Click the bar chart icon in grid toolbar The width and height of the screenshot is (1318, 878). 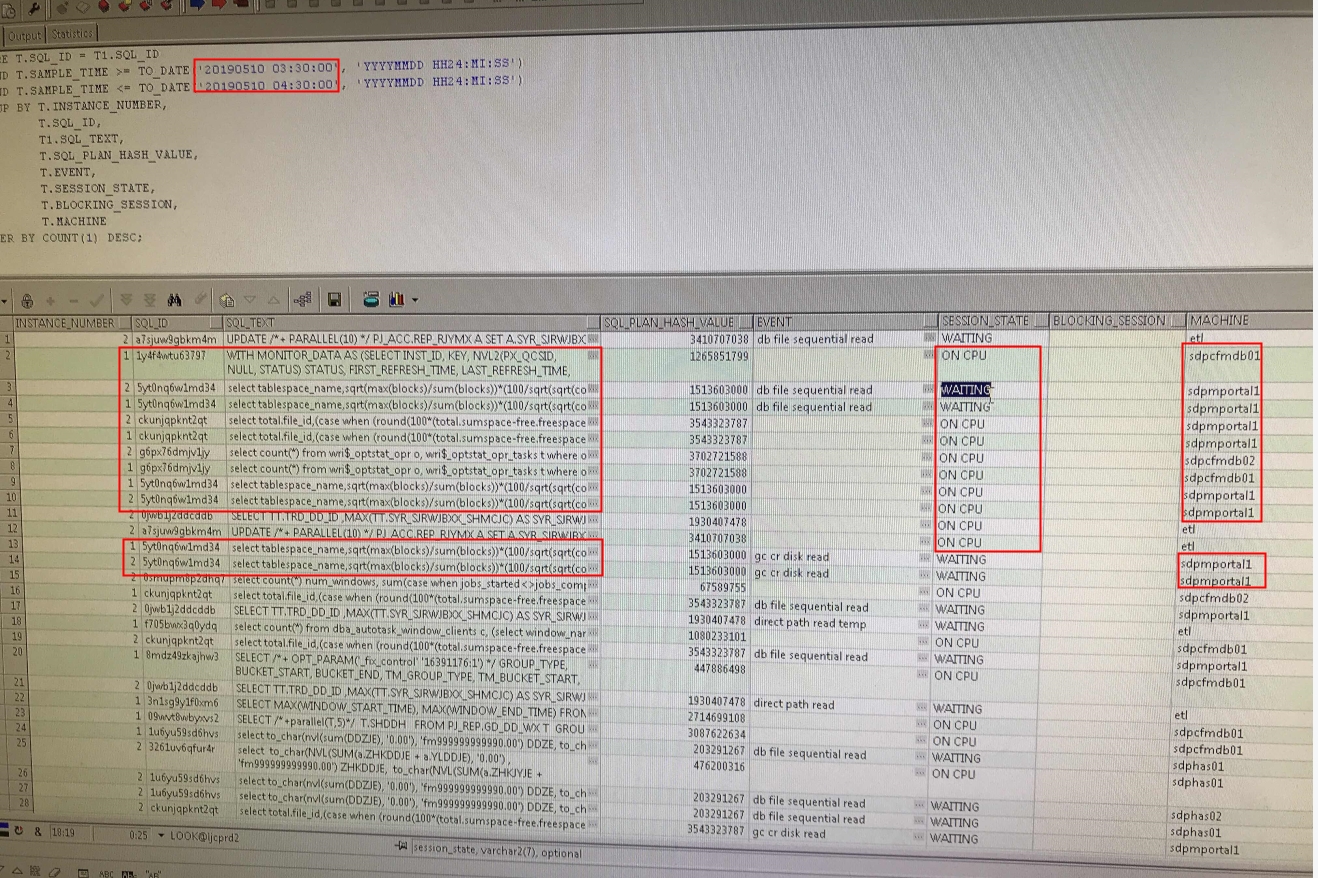(395, 299)
